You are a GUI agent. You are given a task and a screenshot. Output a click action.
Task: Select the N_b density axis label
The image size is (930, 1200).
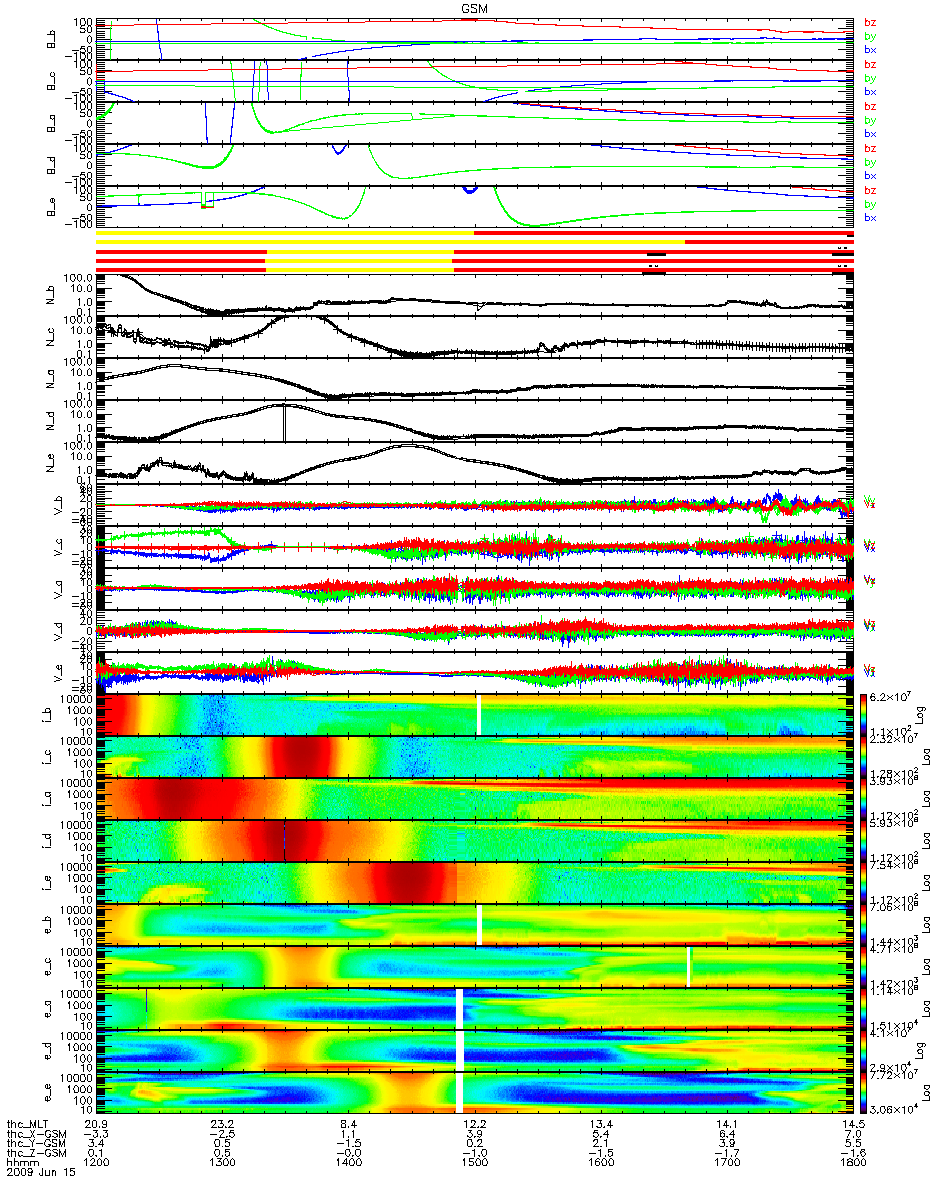pos(50,294)
